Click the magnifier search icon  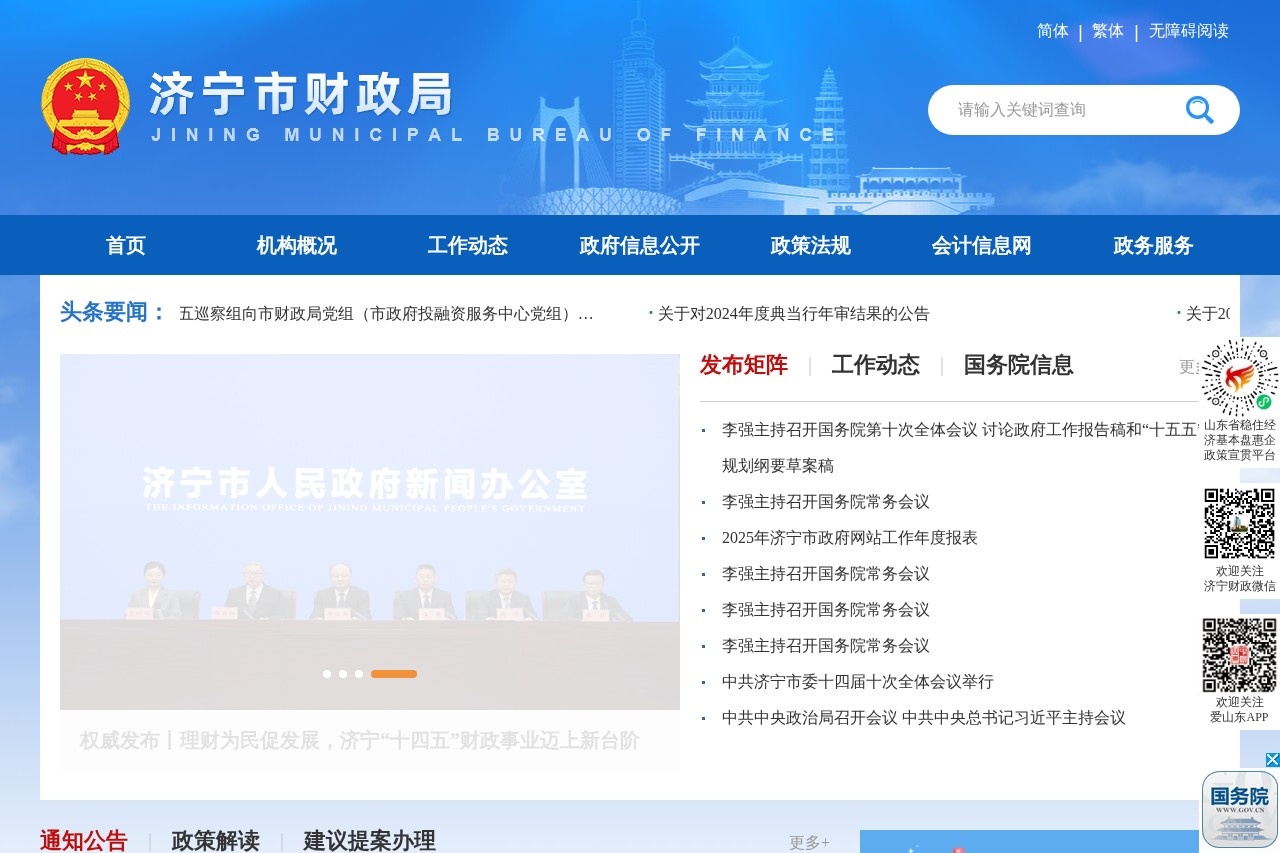pos(1199,110)
